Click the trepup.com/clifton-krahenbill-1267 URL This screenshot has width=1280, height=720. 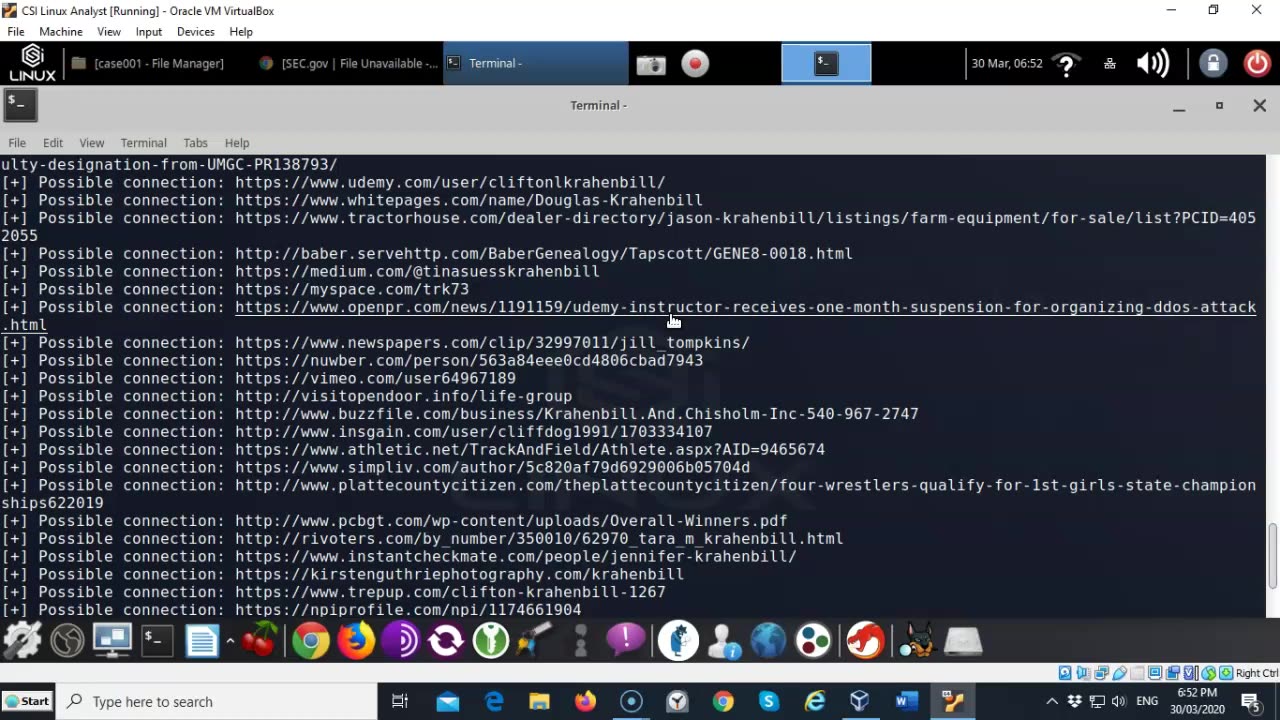pos(450,592)
